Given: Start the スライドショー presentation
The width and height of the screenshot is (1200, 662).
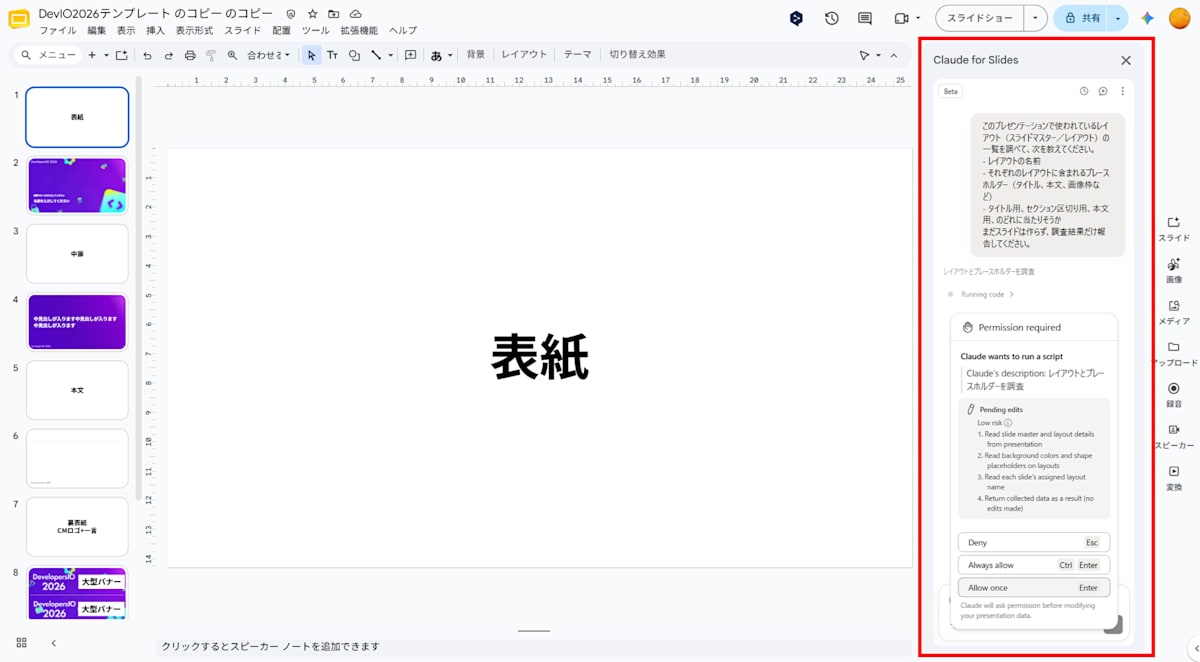Looking at the screenshot, I should (x=980, y=18).
